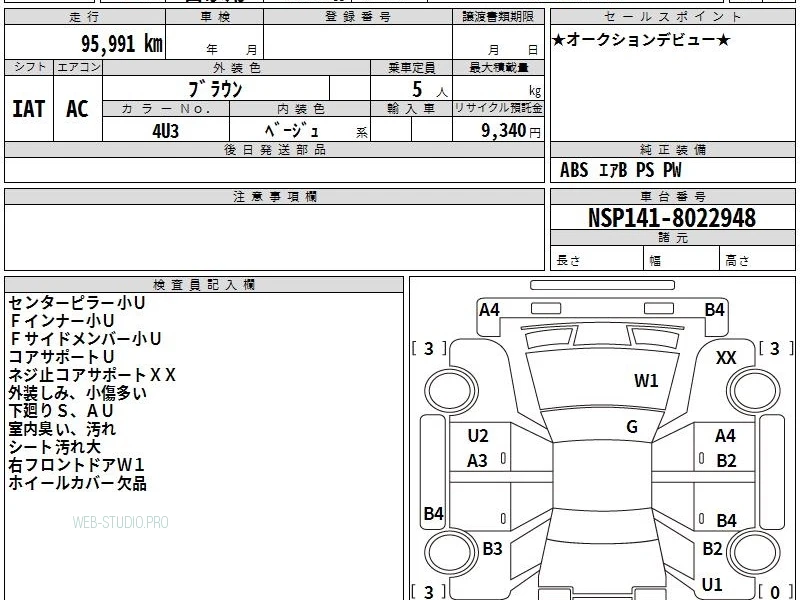The width and height of the screenshot is (800, 600).
Task: Select the 純正装備 header
Action: 672,149
